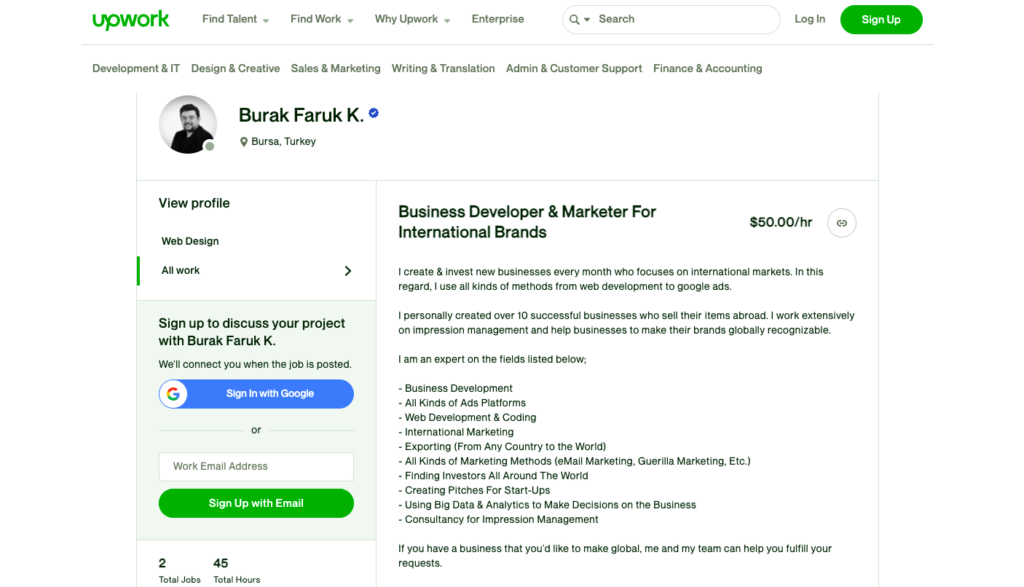Click the magnifying glass search icon

click(574, 19)
